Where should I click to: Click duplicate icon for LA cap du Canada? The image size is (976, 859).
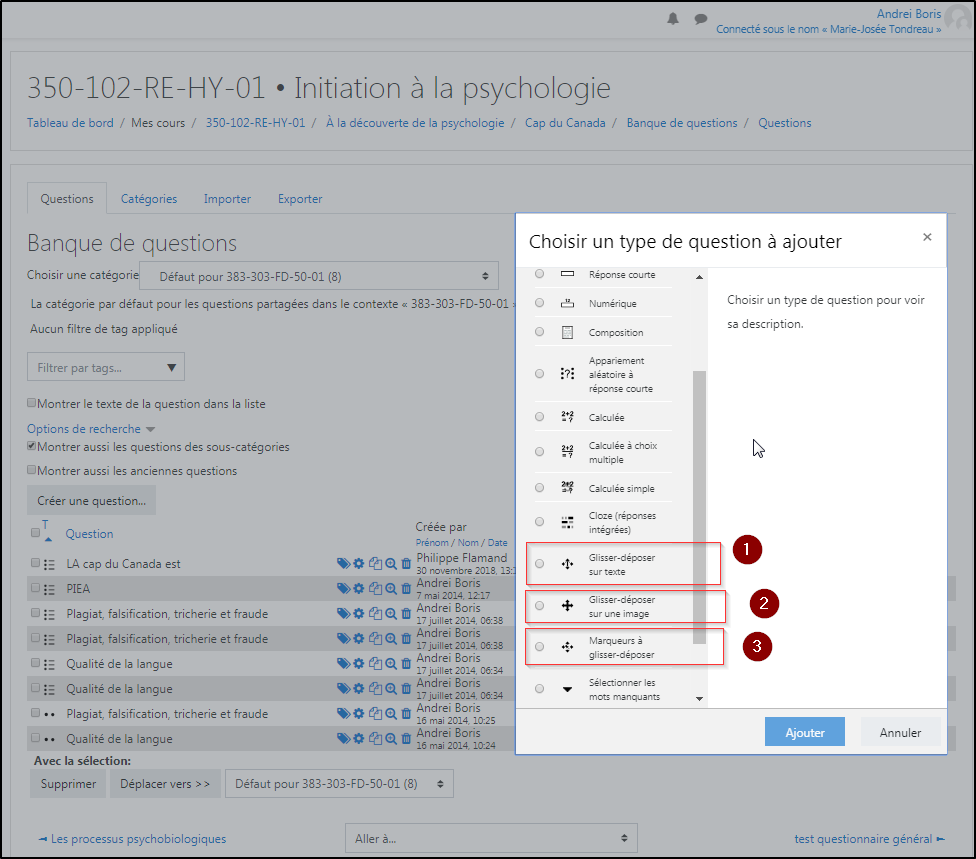click(375, 564)
